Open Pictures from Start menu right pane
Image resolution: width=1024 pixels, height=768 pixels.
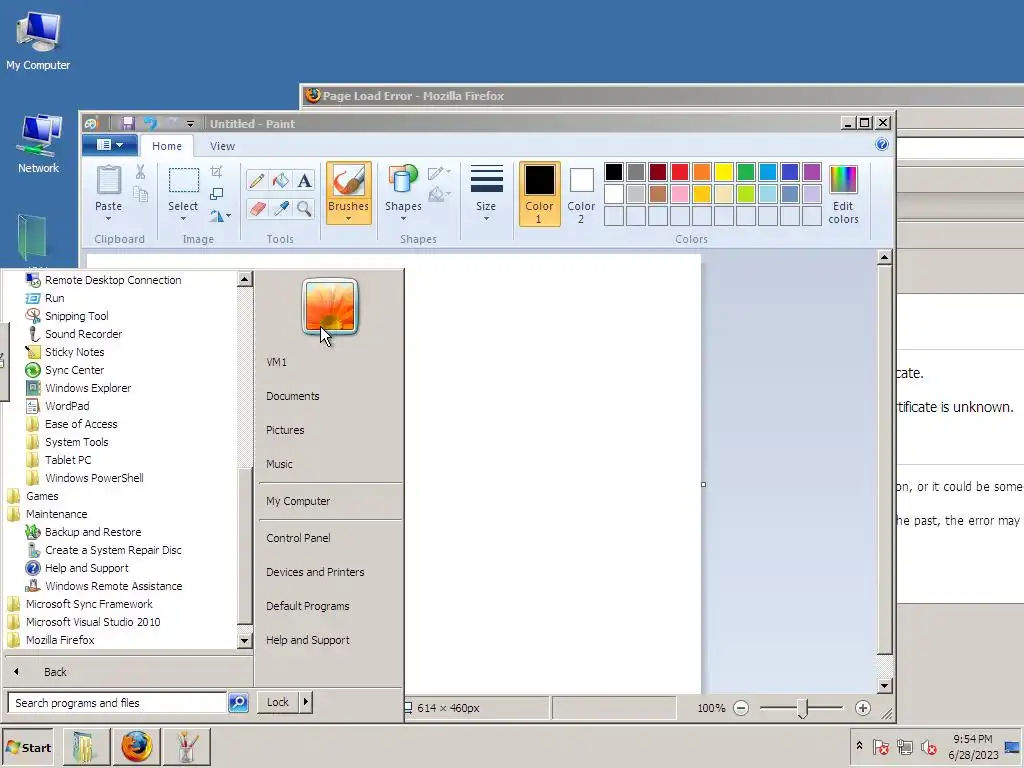pyautogui.click(x=285, y=430)
